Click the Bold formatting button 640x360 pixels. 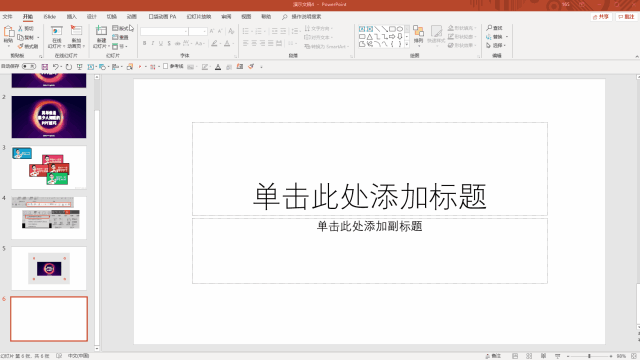tap(144, 43)
